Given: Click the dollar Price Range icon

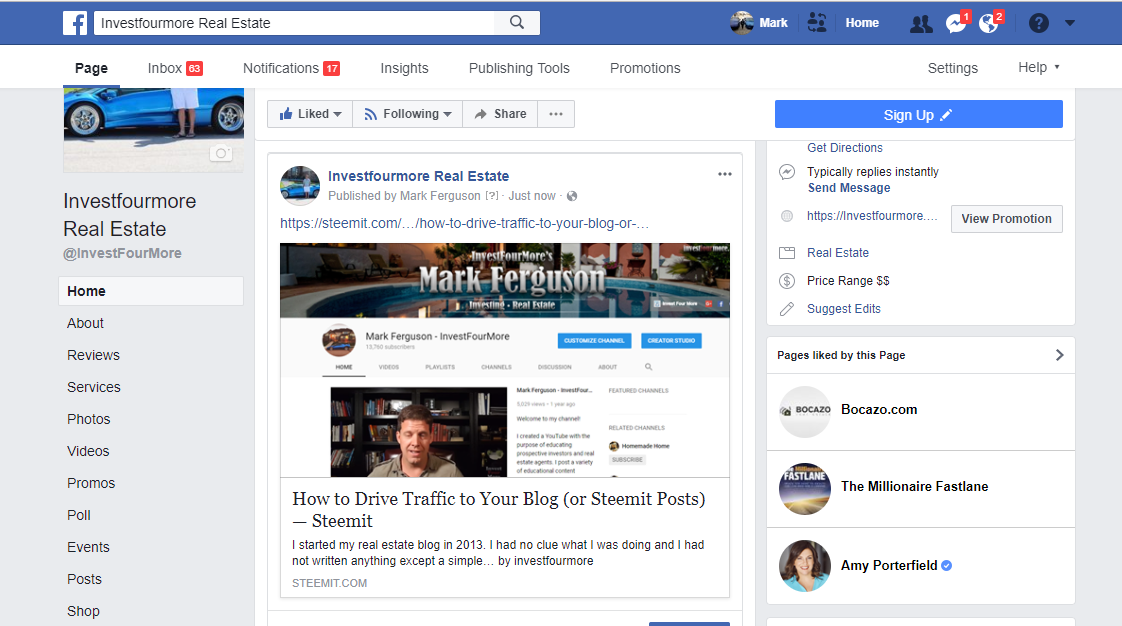Looking at the screenshot, I should click(787, 280).
